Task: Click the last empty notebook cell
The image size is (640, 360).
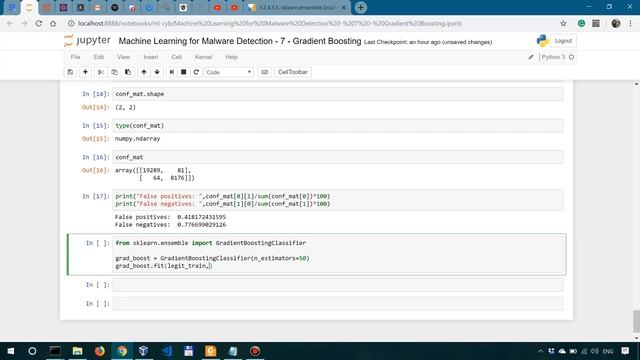Action: [x=338, y=304]
